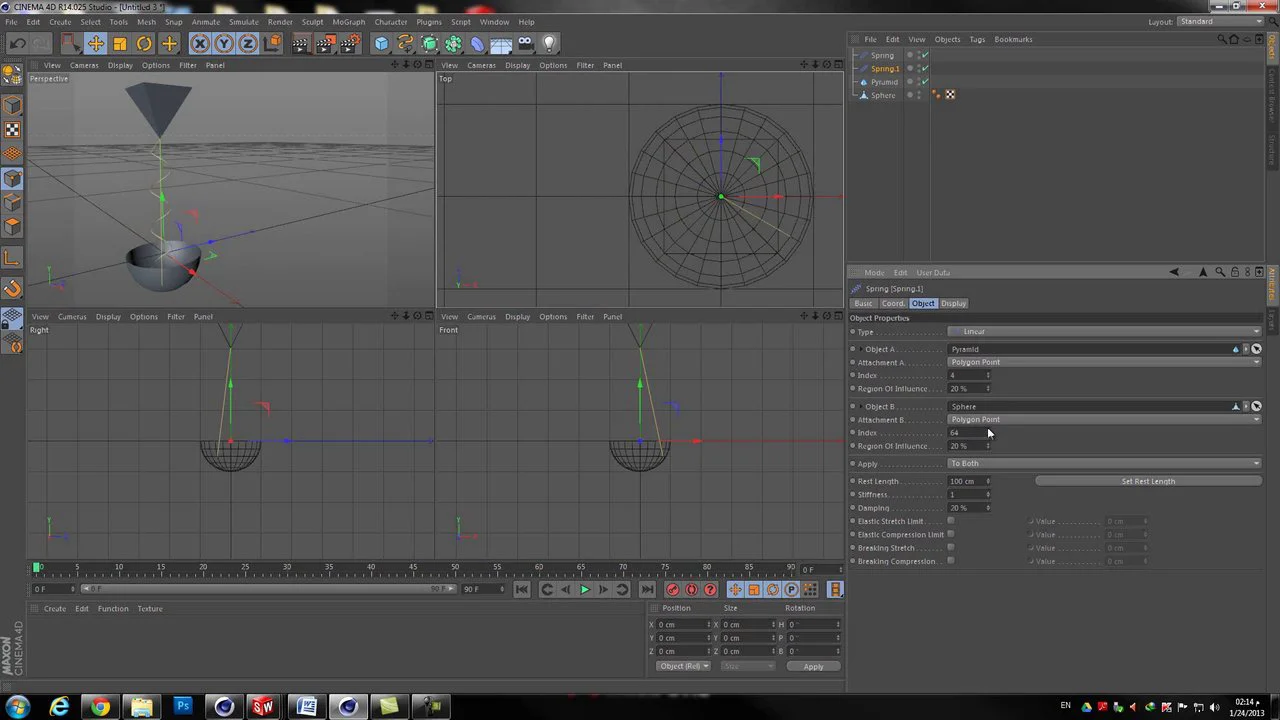1280x720 pixels.
Task: Go to start of animation button
Action: [522, 589]
